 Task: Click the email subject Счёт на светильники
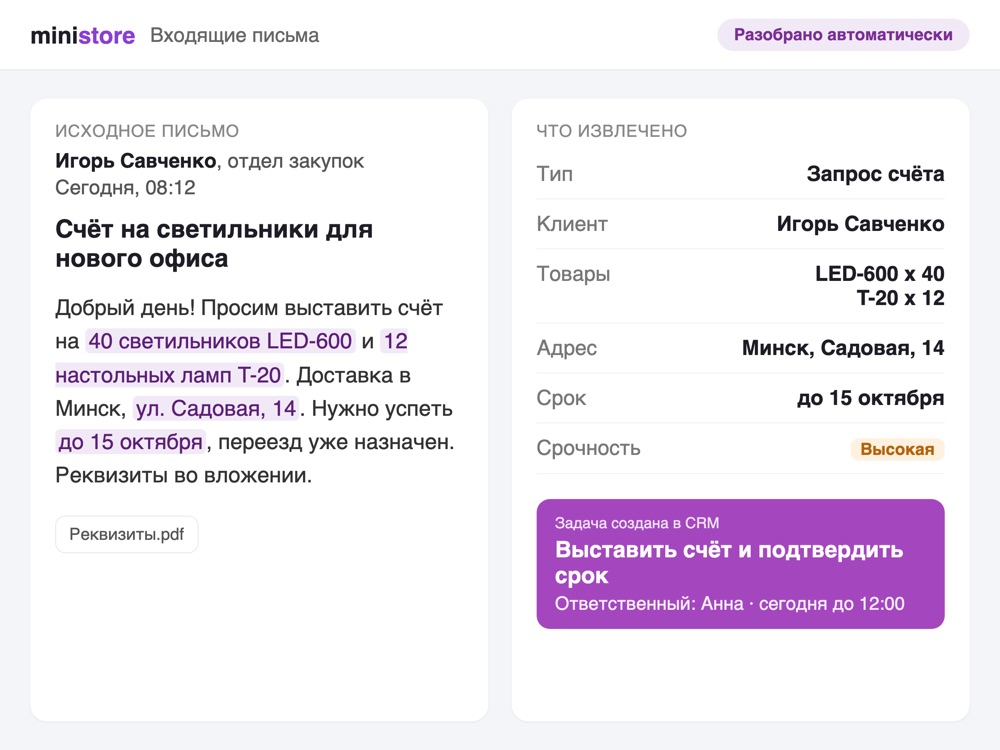(214, 244)
